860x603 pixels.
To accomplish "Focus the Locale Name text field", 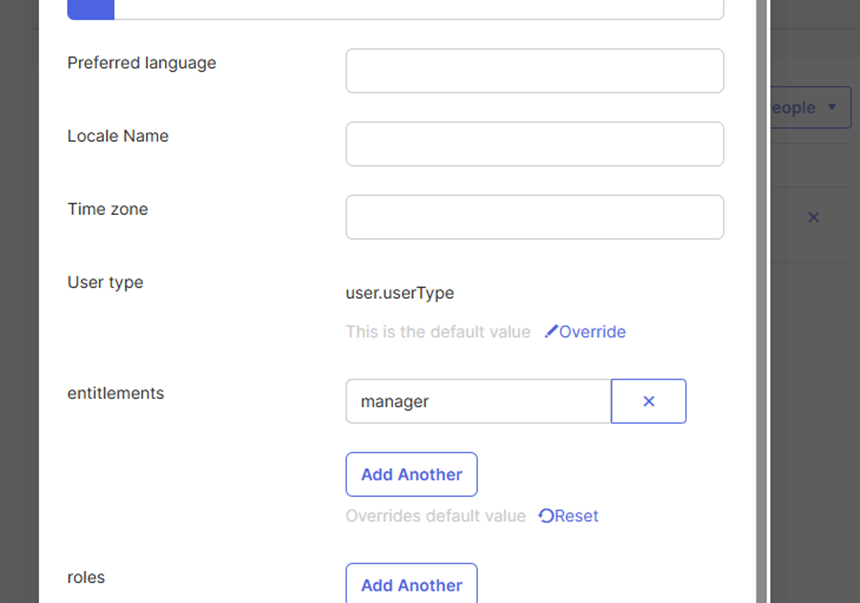I will pyautogui.click(x=534, y=144).
